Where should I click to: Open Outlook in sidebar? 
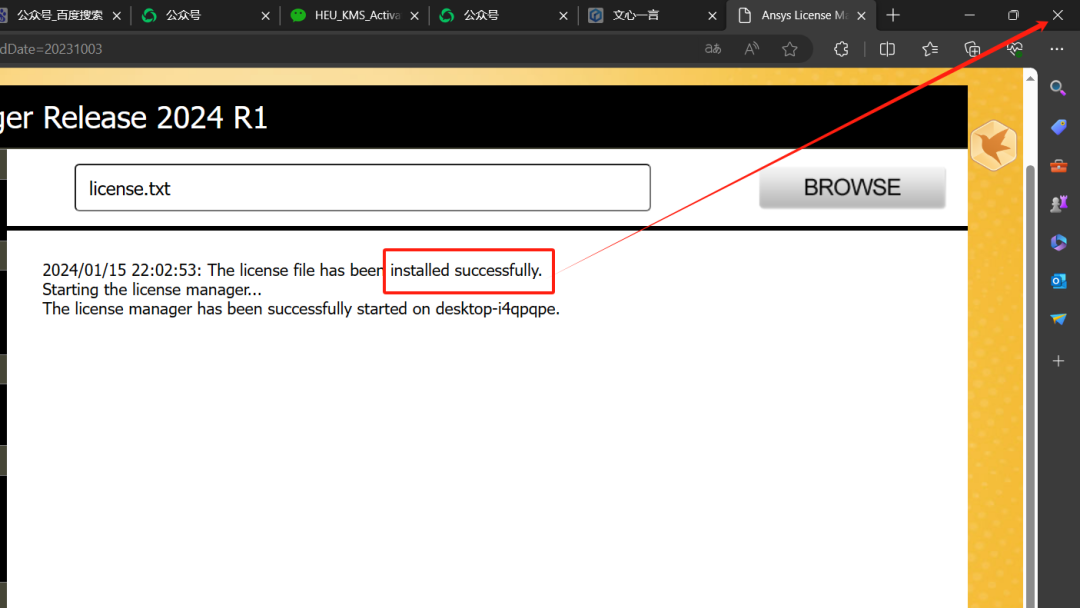(x=1058, y=281)
